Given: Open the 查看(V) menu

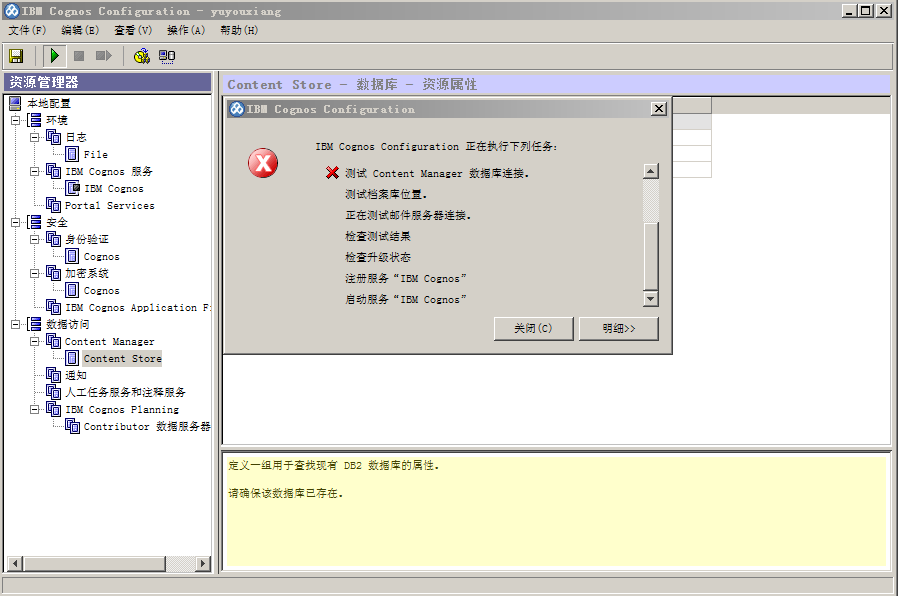Looking at the screenshot, I should pyautogui.click(x=133, y=30).
